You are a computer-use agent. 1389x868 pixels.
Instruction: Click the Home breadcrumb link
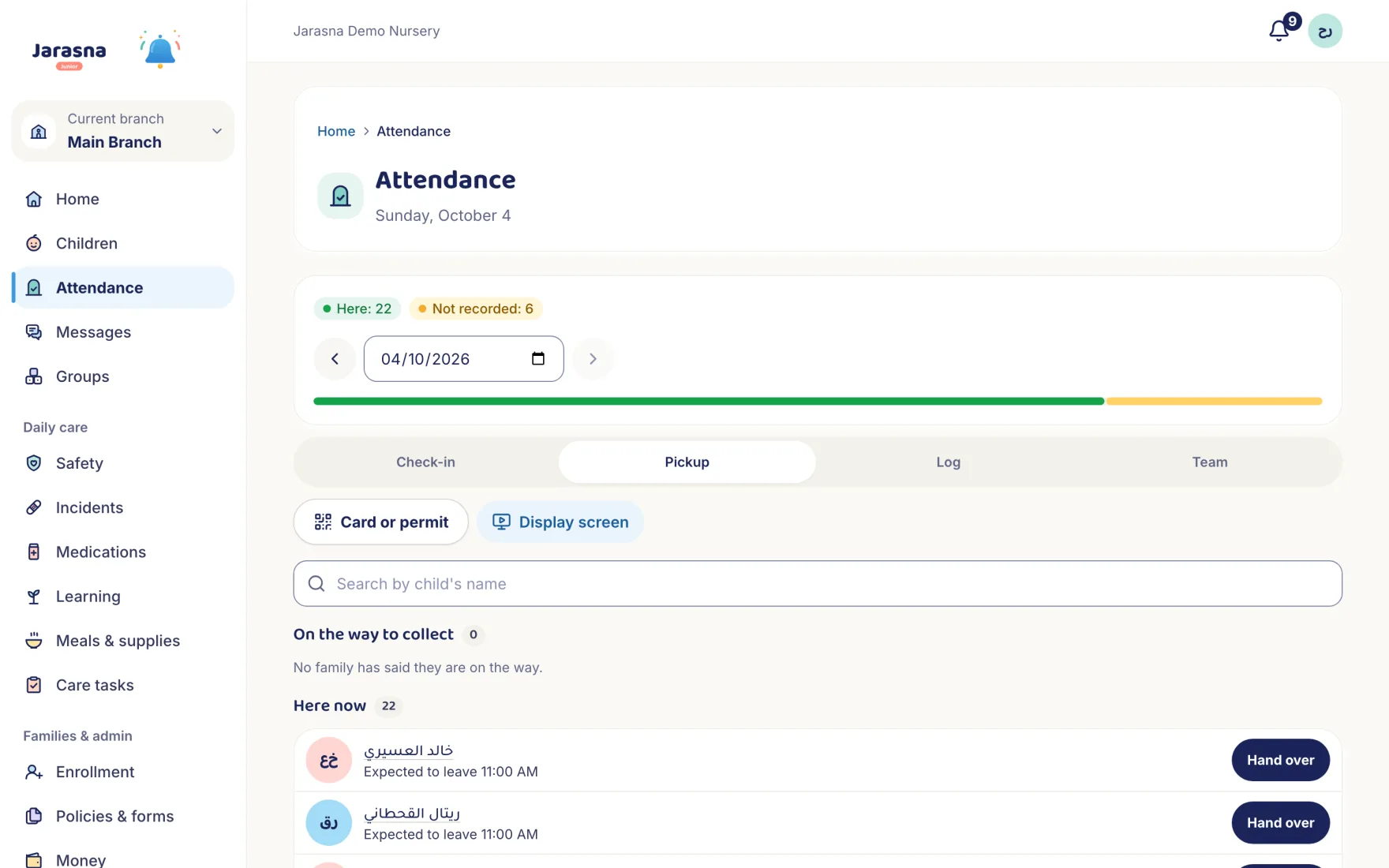pyautogui.click(x=336, y=131)
